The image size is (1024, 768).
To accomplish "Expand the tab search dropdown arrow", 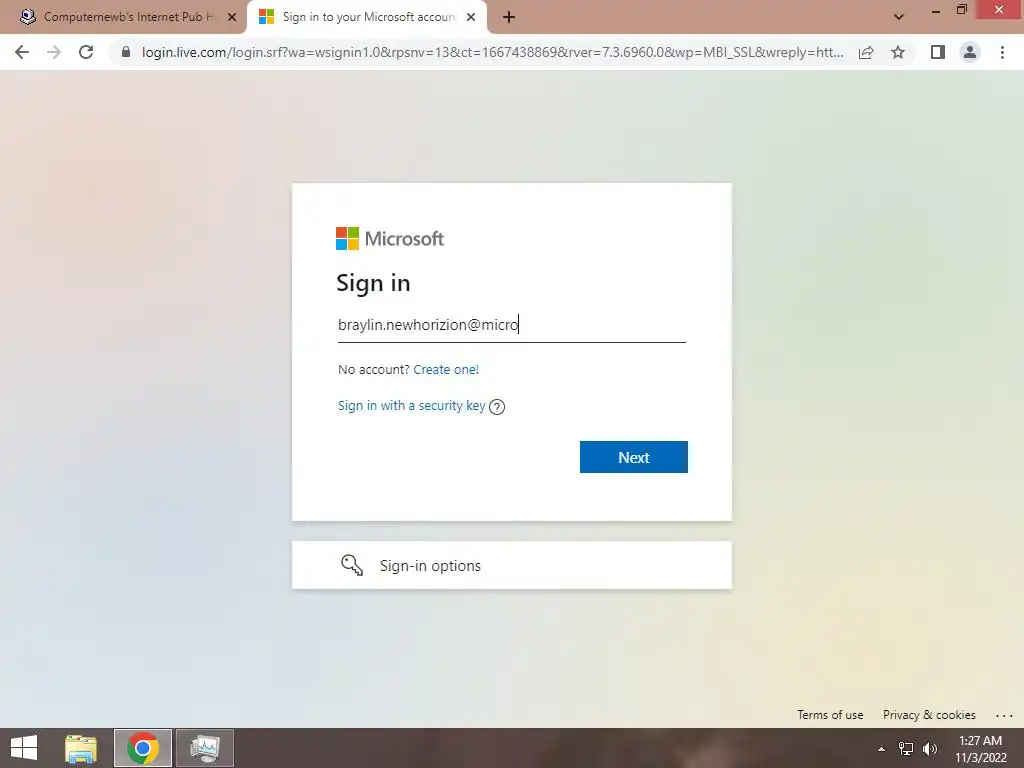I will pyautogui.click(x=899, y=17).
